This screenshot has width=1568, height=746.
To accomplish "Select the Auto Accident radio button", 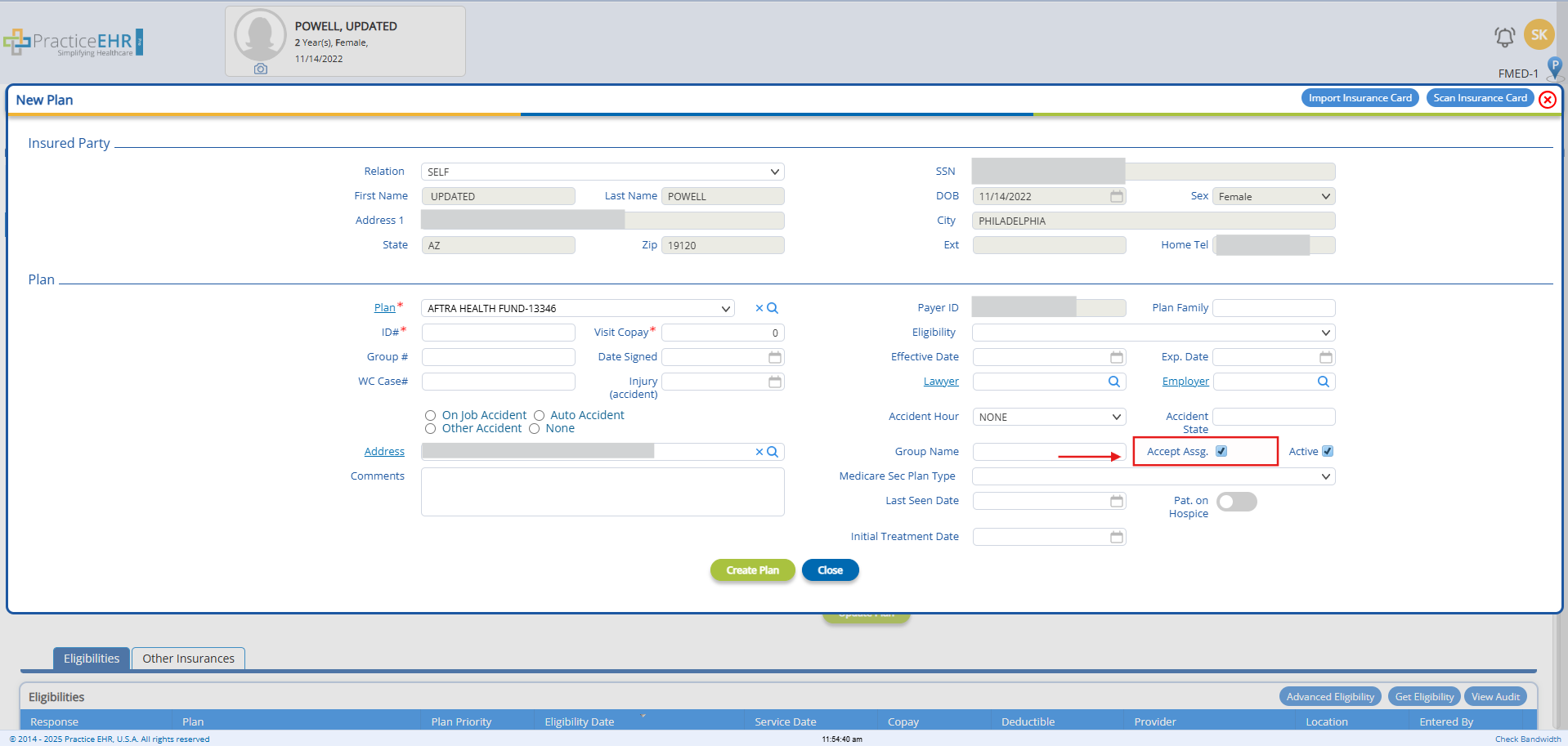I will (x=540, y=416).
